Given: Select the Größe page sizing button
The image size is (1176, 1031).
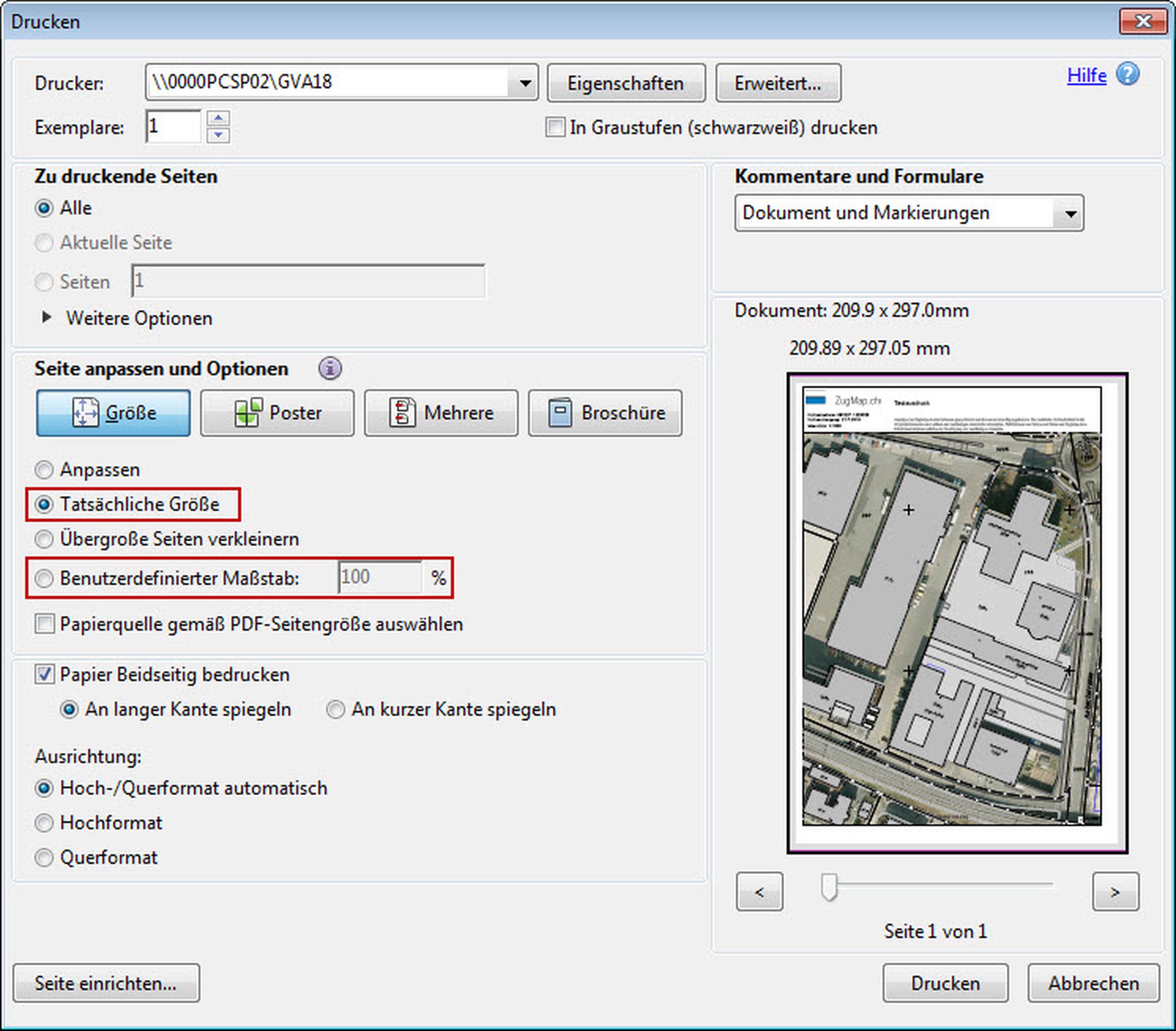Looking at the screenshot, I should [113, 413].
